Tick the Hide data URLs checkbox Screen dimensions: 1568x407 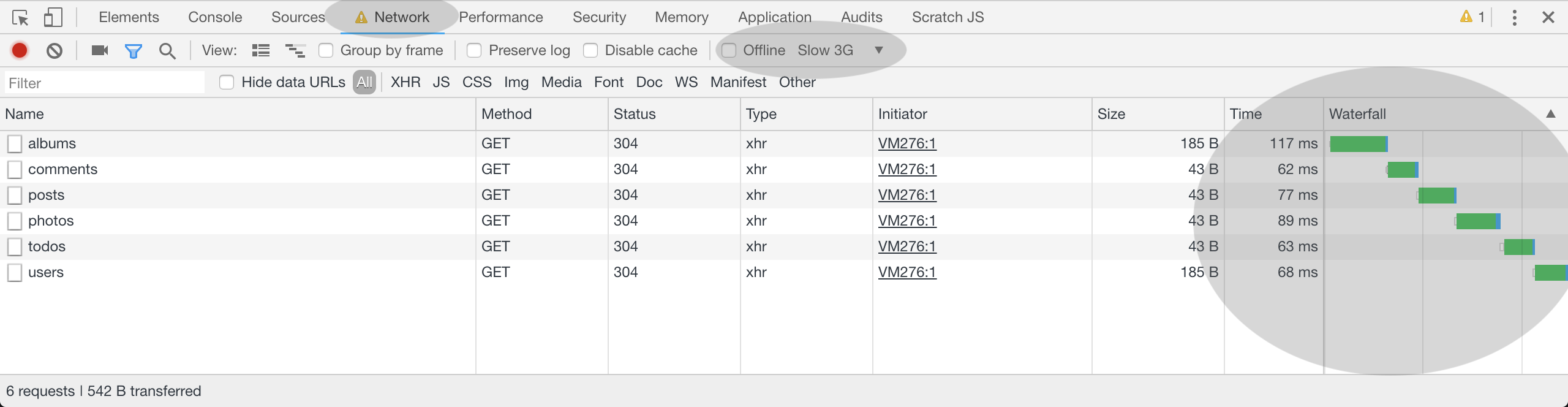pyautogui.click(x=227, y=82)
